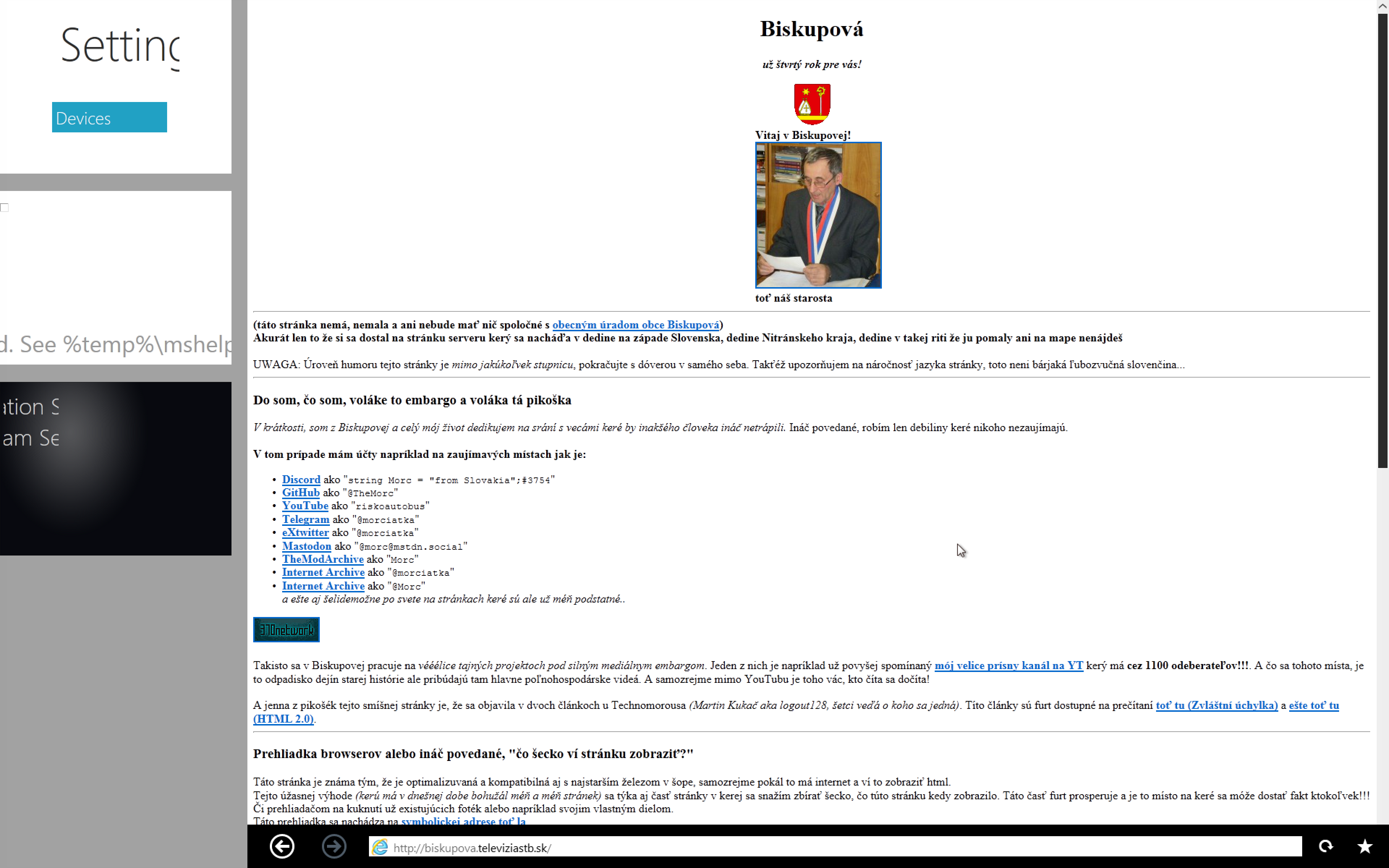Click the browser forward arrow button
The image size is (1389, 868).
334,846
